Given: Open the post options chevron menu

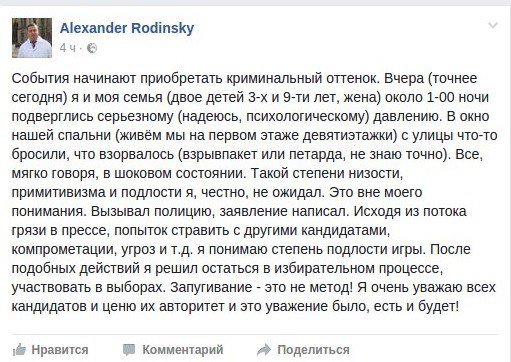Looking at the screenshot, I should click(x=493, y=25).
